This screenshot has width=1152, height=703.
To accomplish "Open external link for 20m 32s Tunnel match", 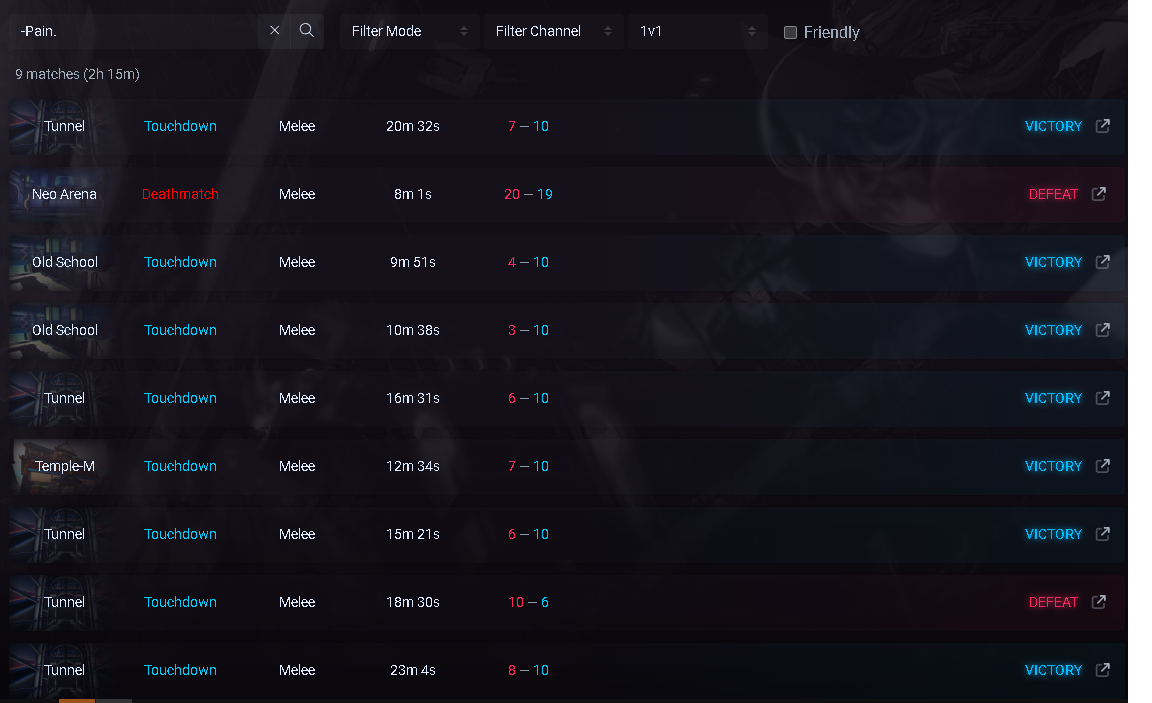I will tap(1103, 126).
